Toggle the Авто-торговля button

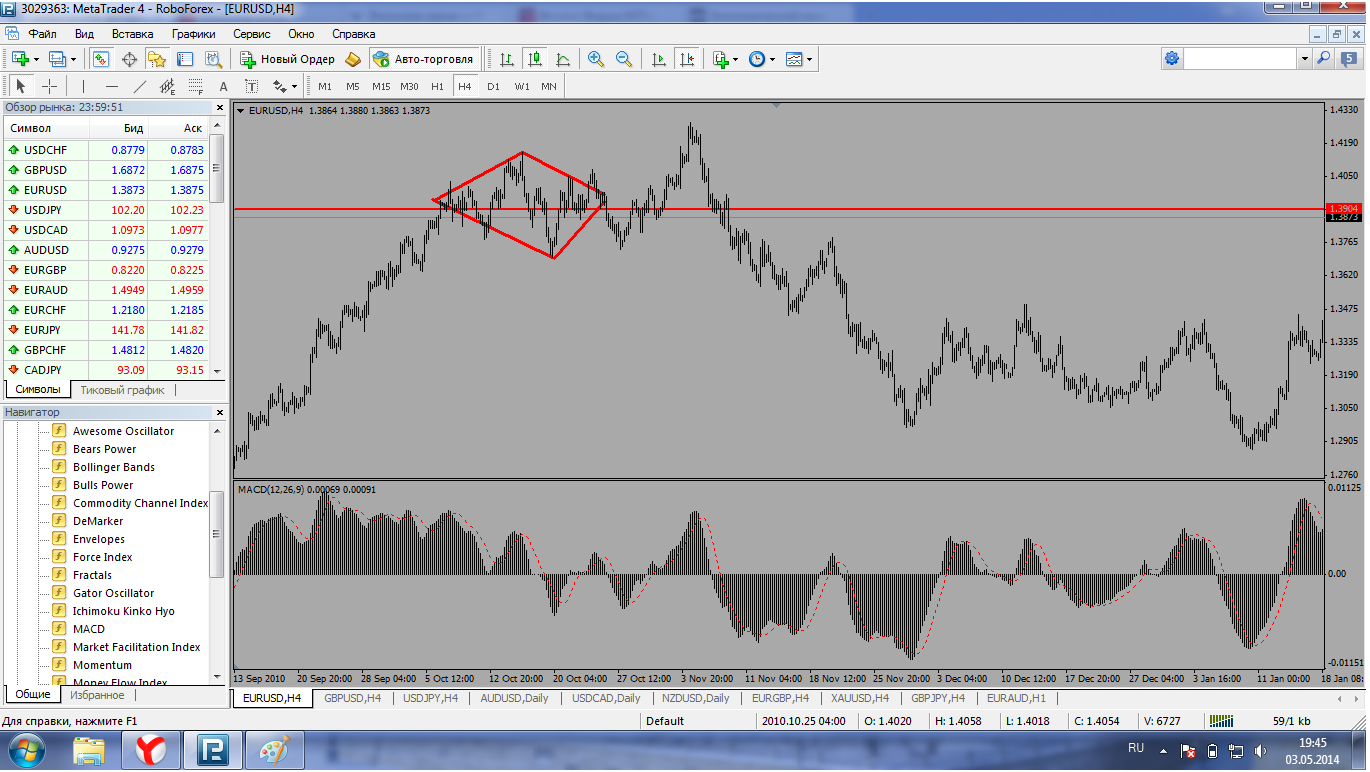coord(424,59)
